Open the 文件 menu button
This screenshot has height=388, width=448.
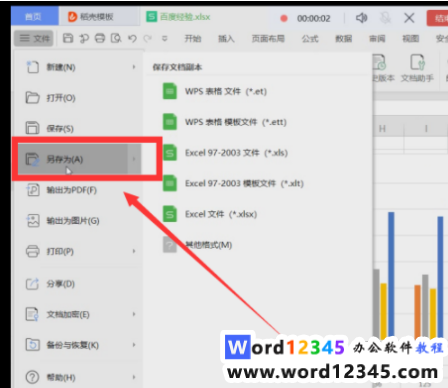34,38
